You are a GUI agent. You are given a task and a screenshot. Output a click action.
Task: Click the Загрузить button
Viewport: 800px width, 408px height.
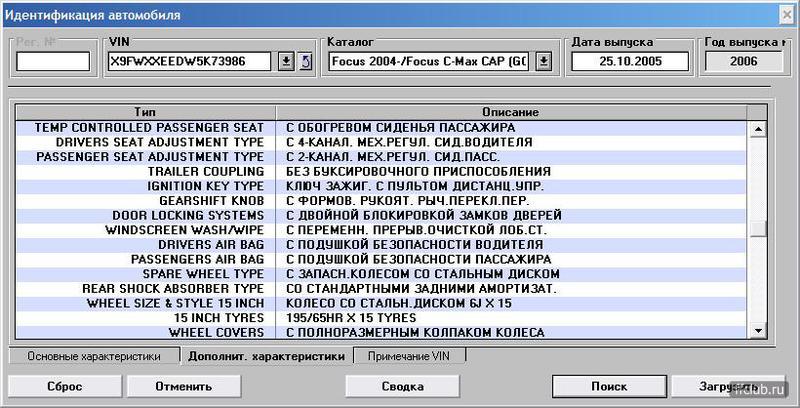[728, 387]
